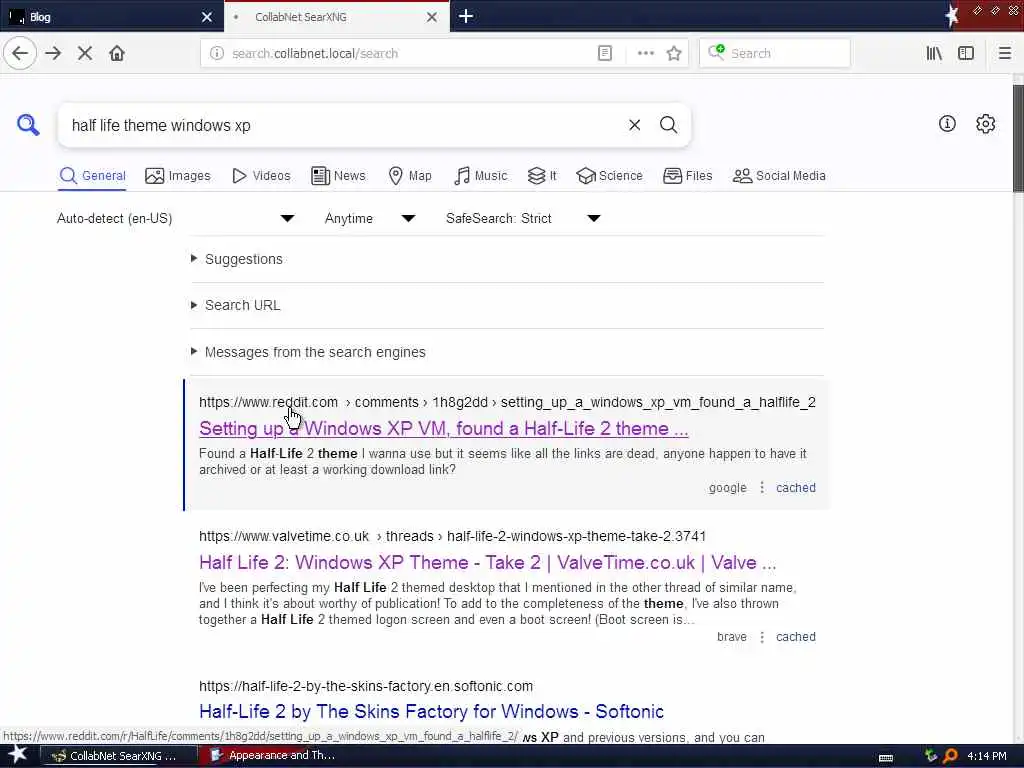Select the Music search category

pos(481,176)
